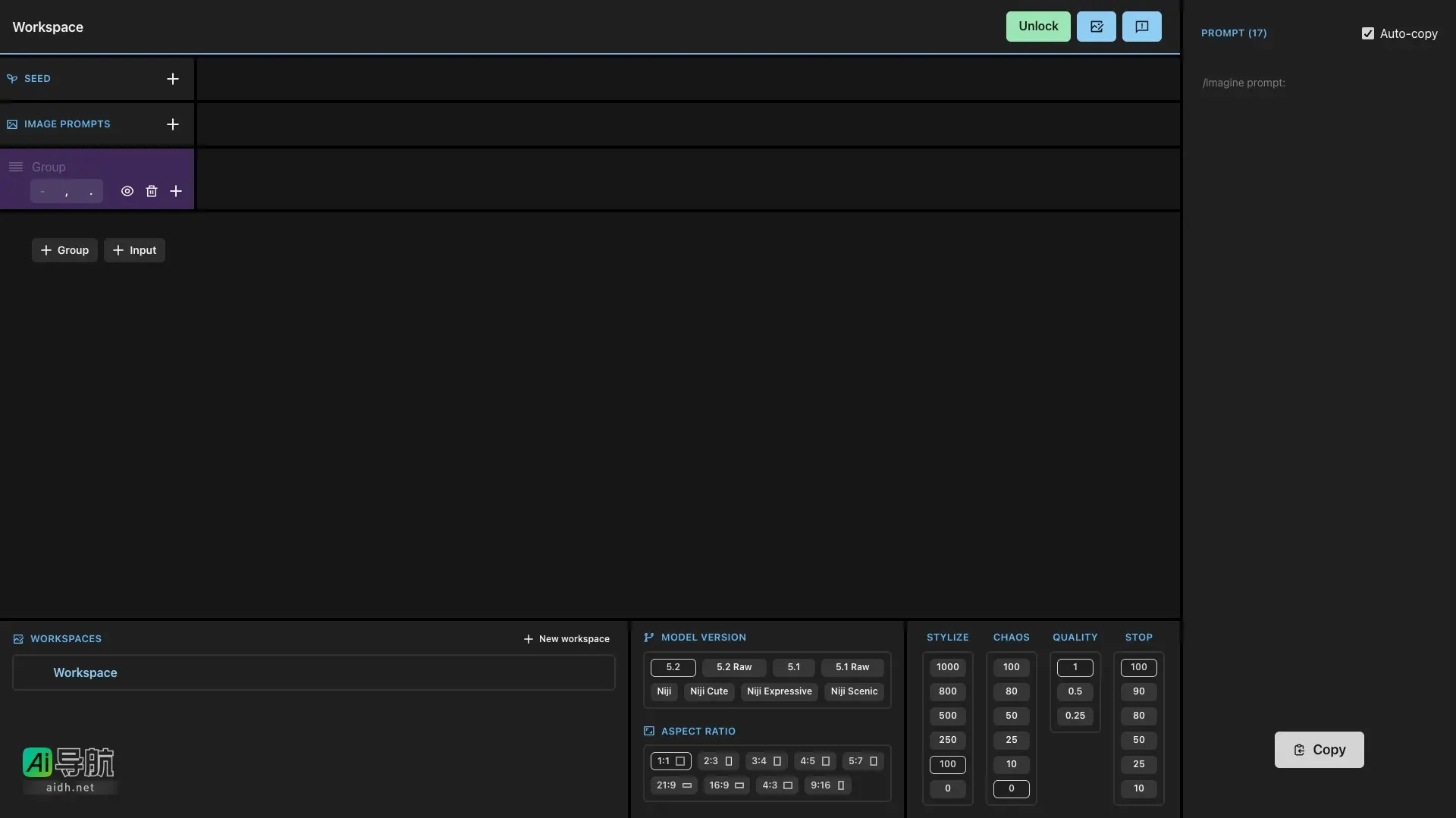Uncheck the Auto-copy checkbox
The width and height of the screenshot is (1456, 818).
click(1367, 33)
